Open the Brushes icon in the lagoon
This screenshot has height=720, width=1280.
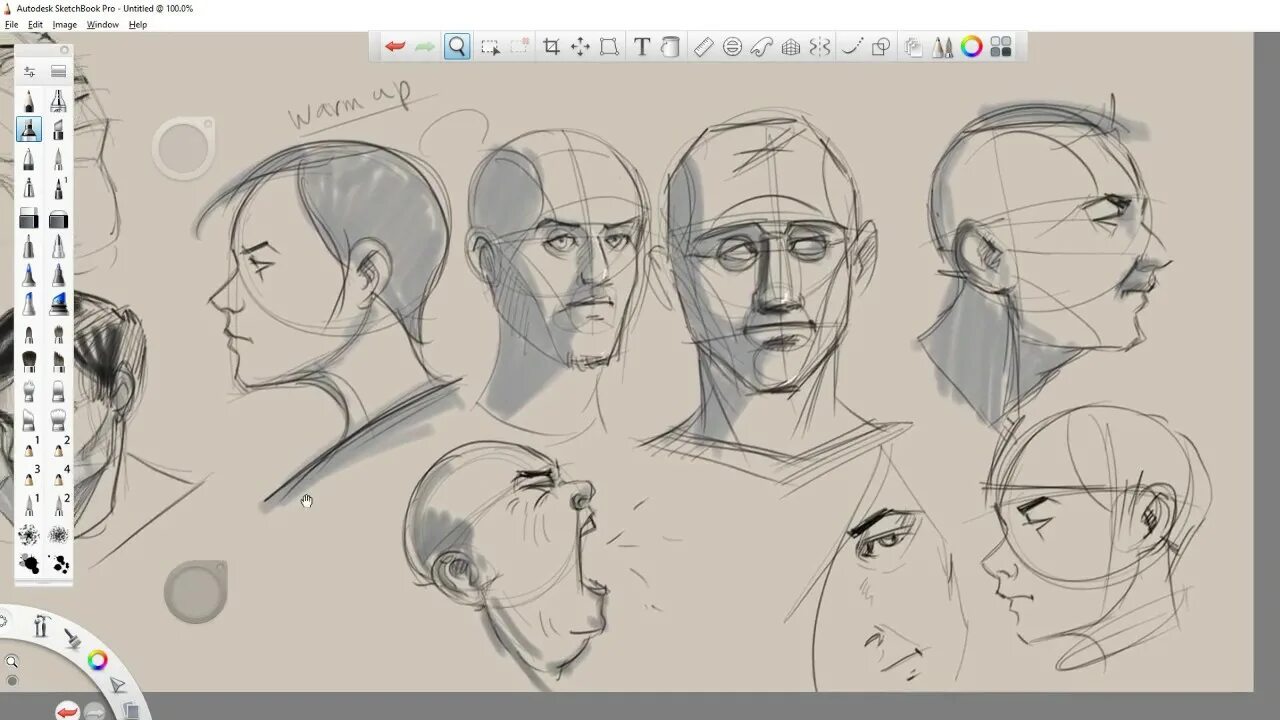click(x=72, y=637)
